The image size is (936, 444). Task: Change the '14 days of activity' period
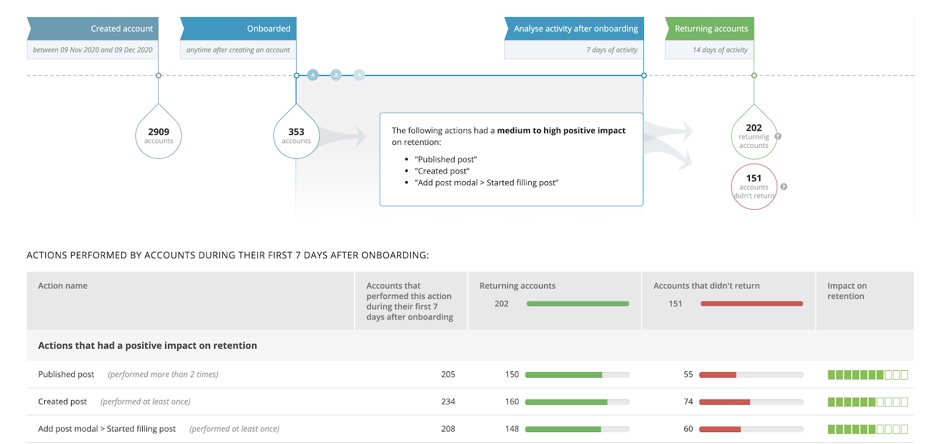tap(709, 50)
